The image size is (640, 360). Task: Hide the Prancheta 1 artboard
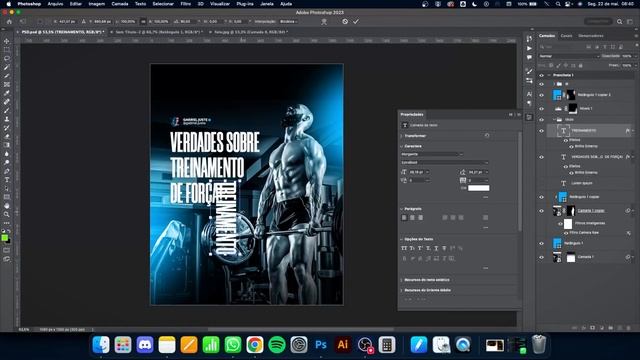point(542,75)
